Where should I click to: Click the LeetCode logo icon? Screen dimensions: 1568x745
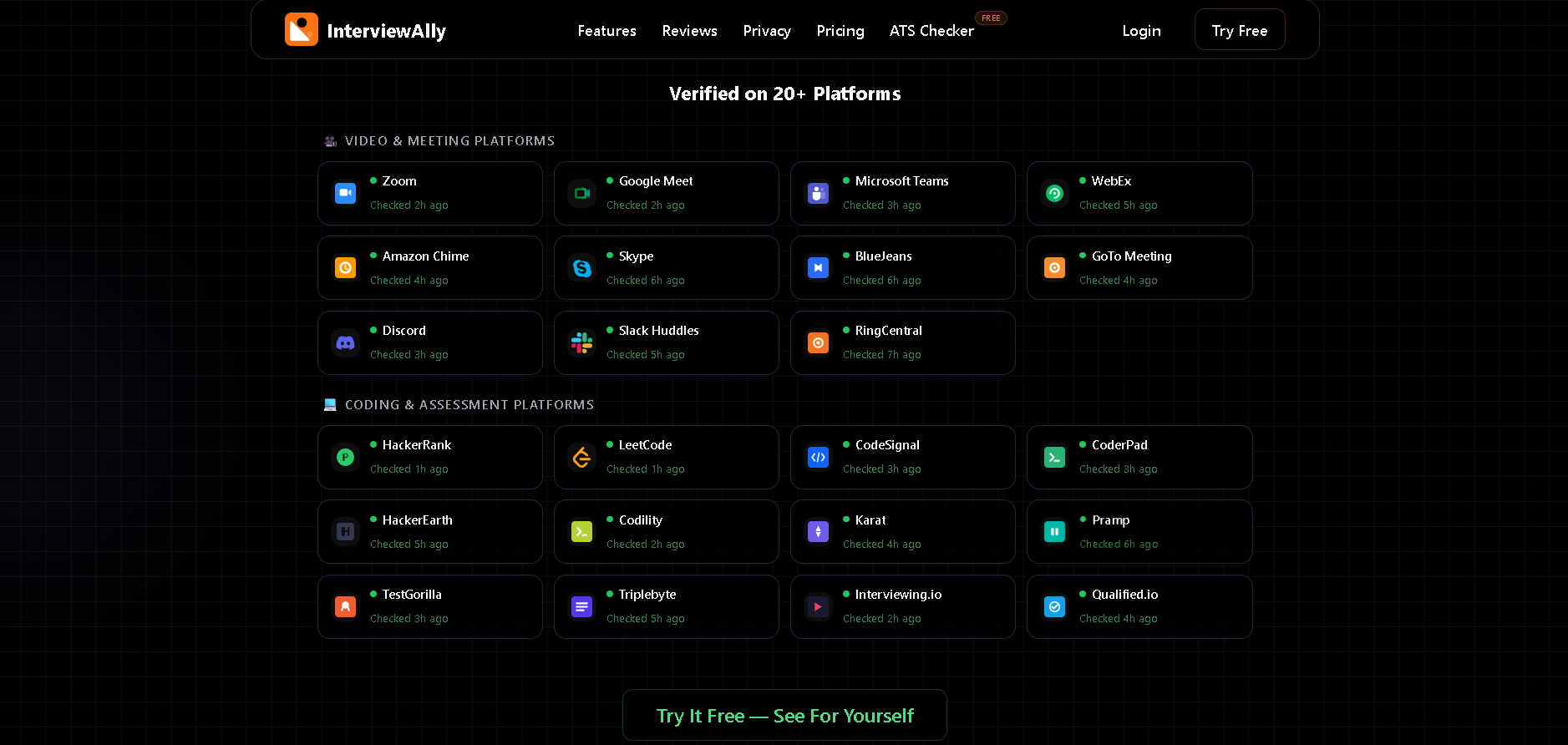pos(581,457)
